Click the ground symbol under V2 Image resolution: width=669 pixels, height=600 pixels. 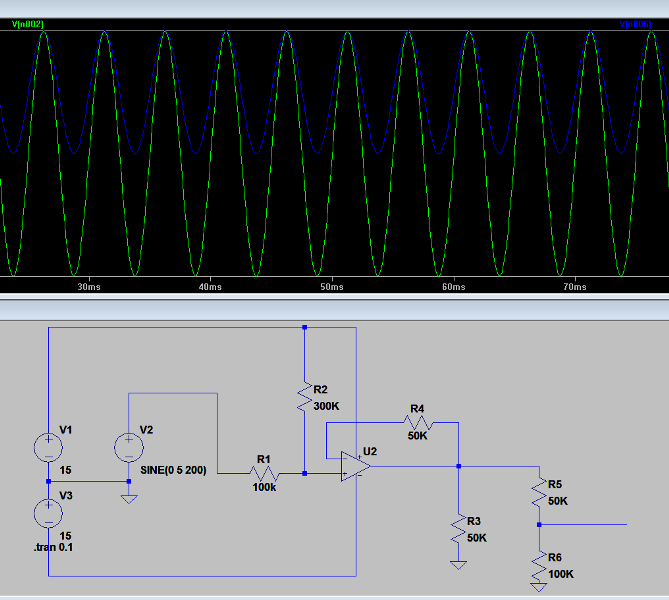point(129,499)
